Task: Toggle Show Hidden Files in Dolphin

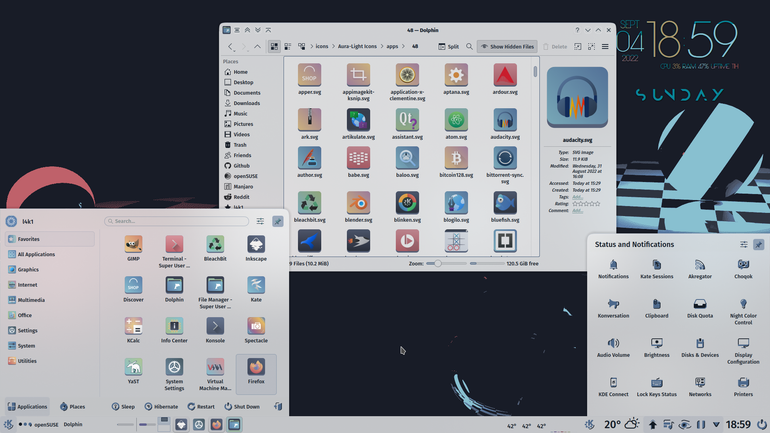Action: [x=507, y=47]
